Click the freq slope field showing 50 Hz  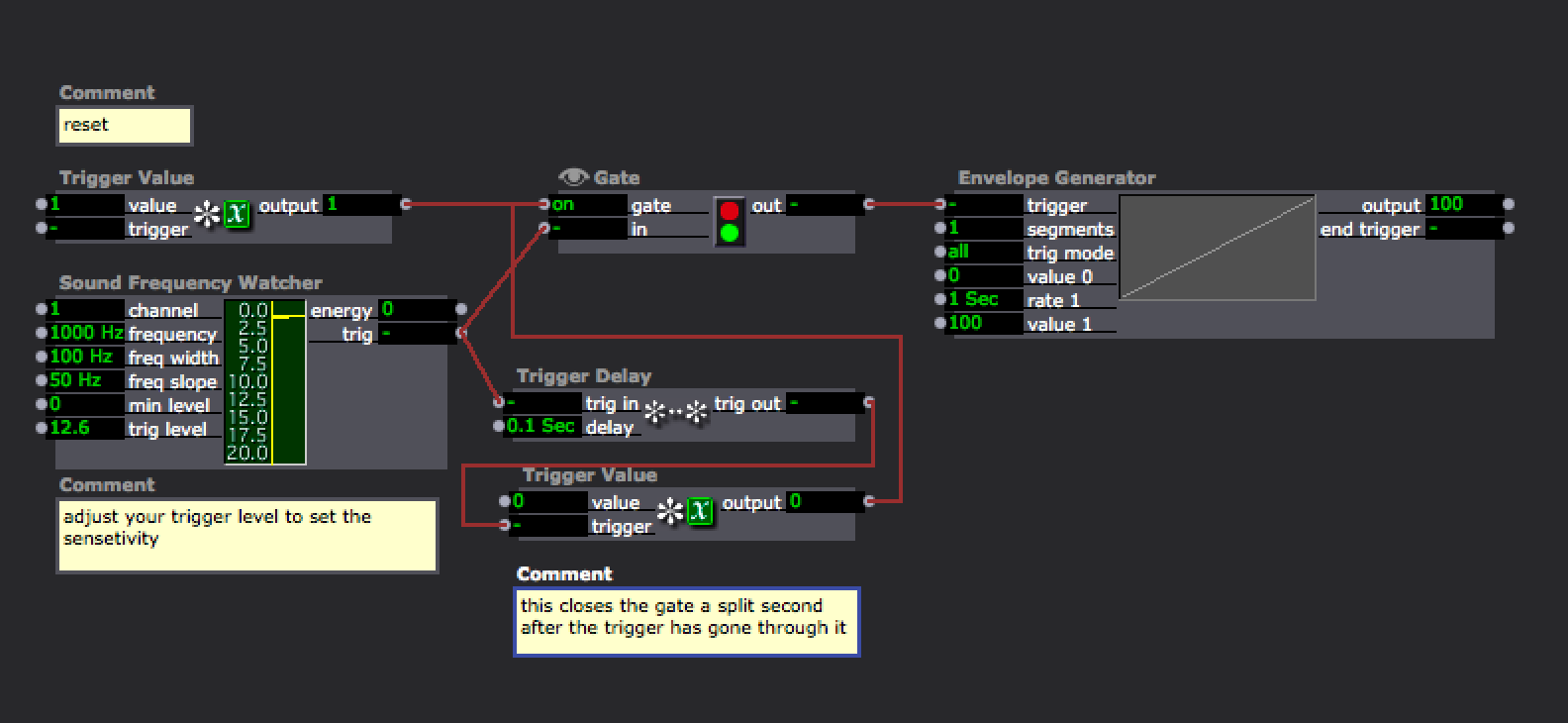coord(86,381)
